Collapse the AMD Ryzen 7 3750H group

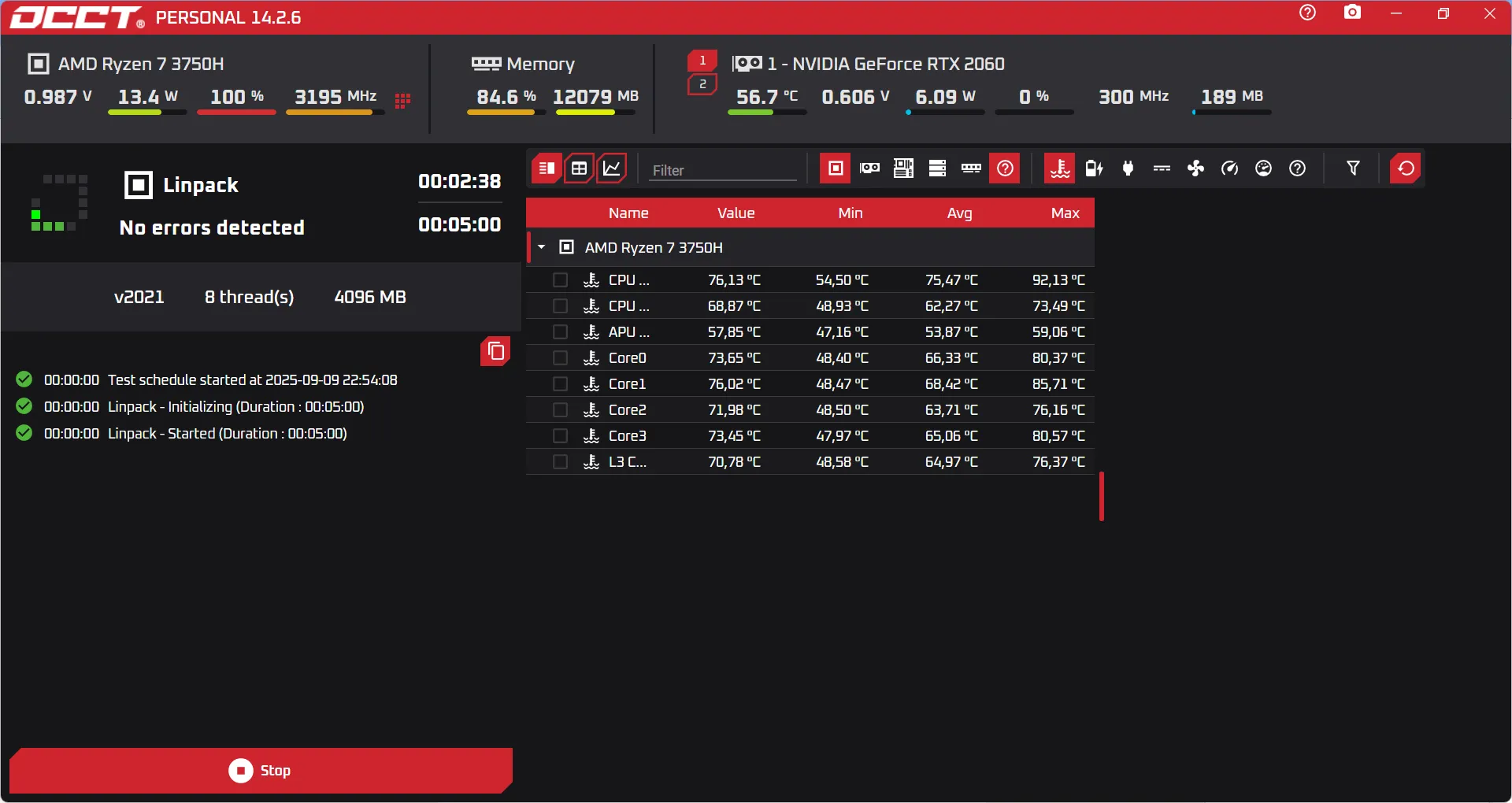(542, 247)
